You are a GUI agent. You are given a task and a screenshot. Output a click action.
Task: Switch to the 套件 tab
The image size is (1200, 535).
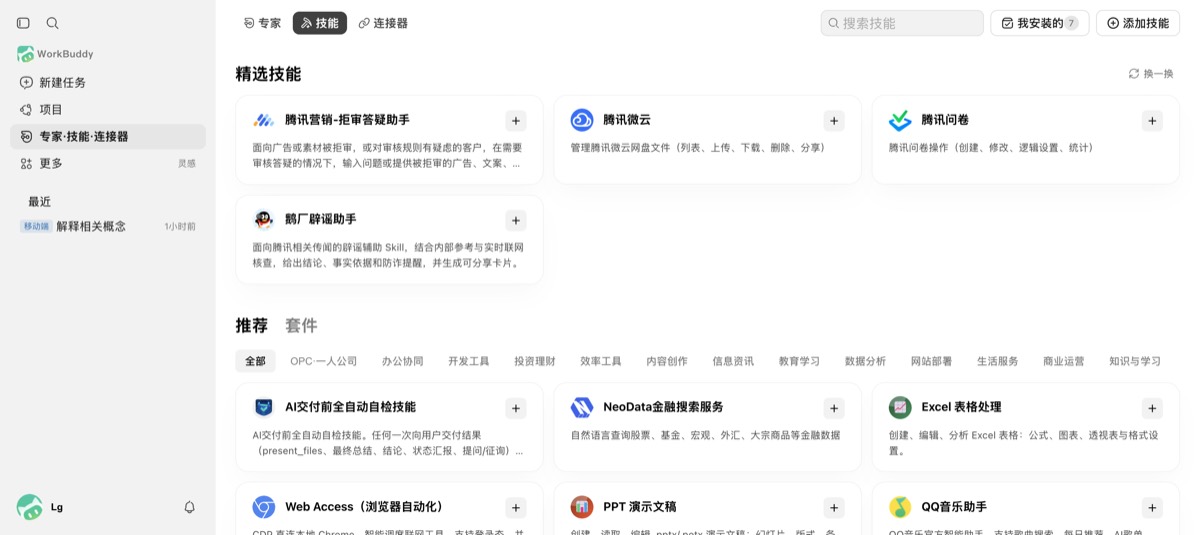301,325
